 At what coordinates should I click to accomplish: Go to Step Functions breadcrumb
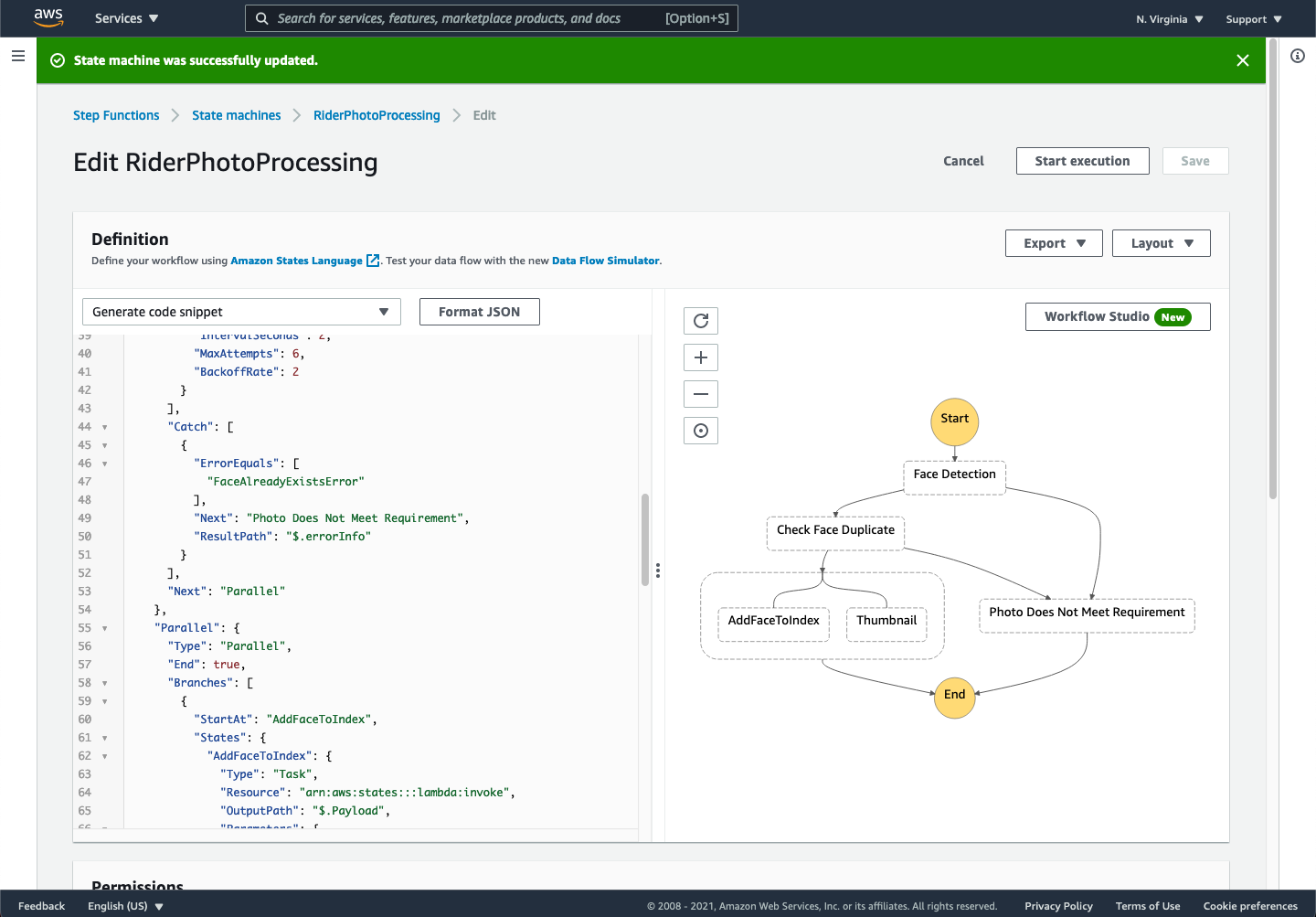[116, 115]
